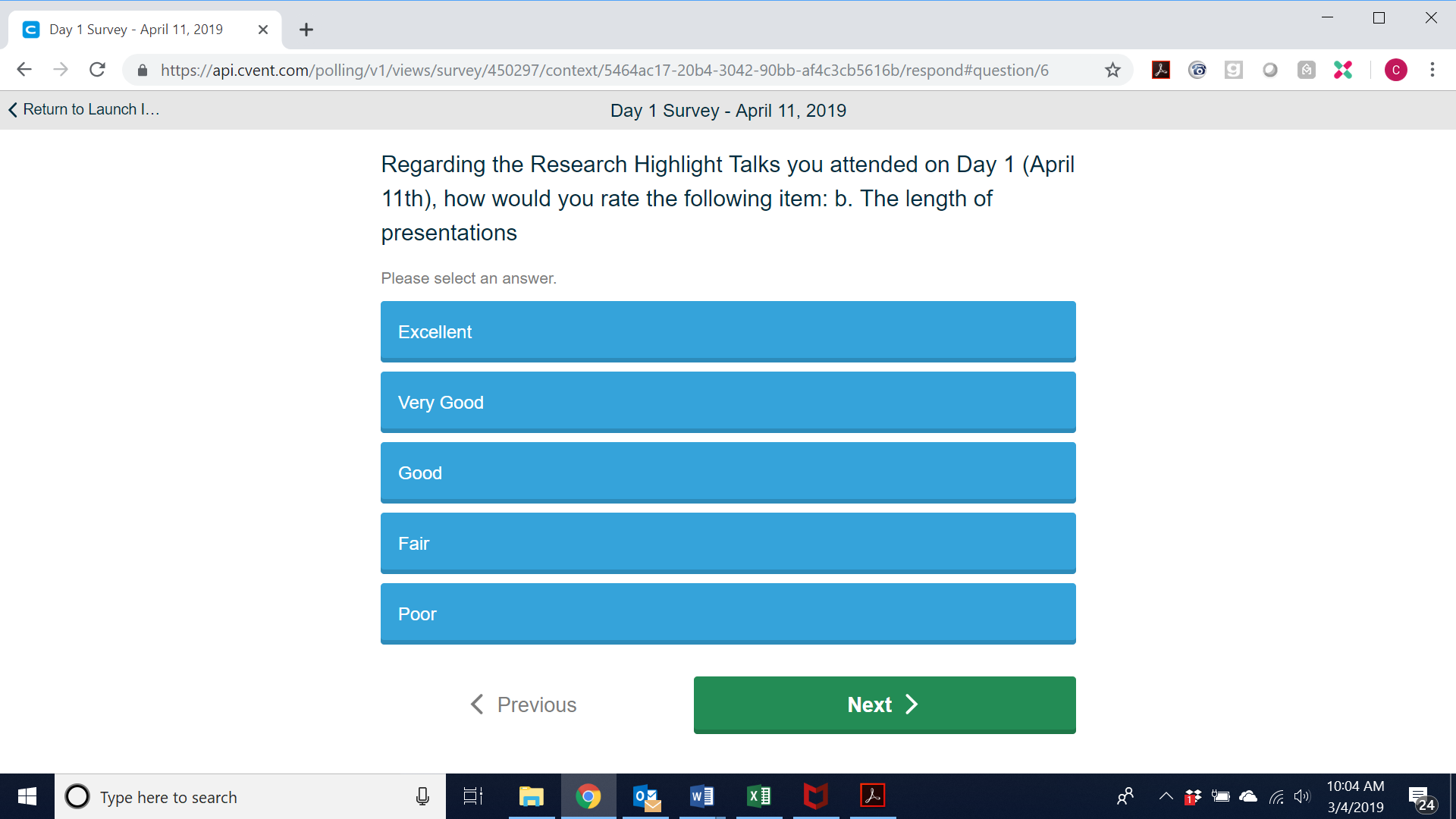Show hidden system tray icons chevron
1456x819 pixels.
(x=1166, y=796)
